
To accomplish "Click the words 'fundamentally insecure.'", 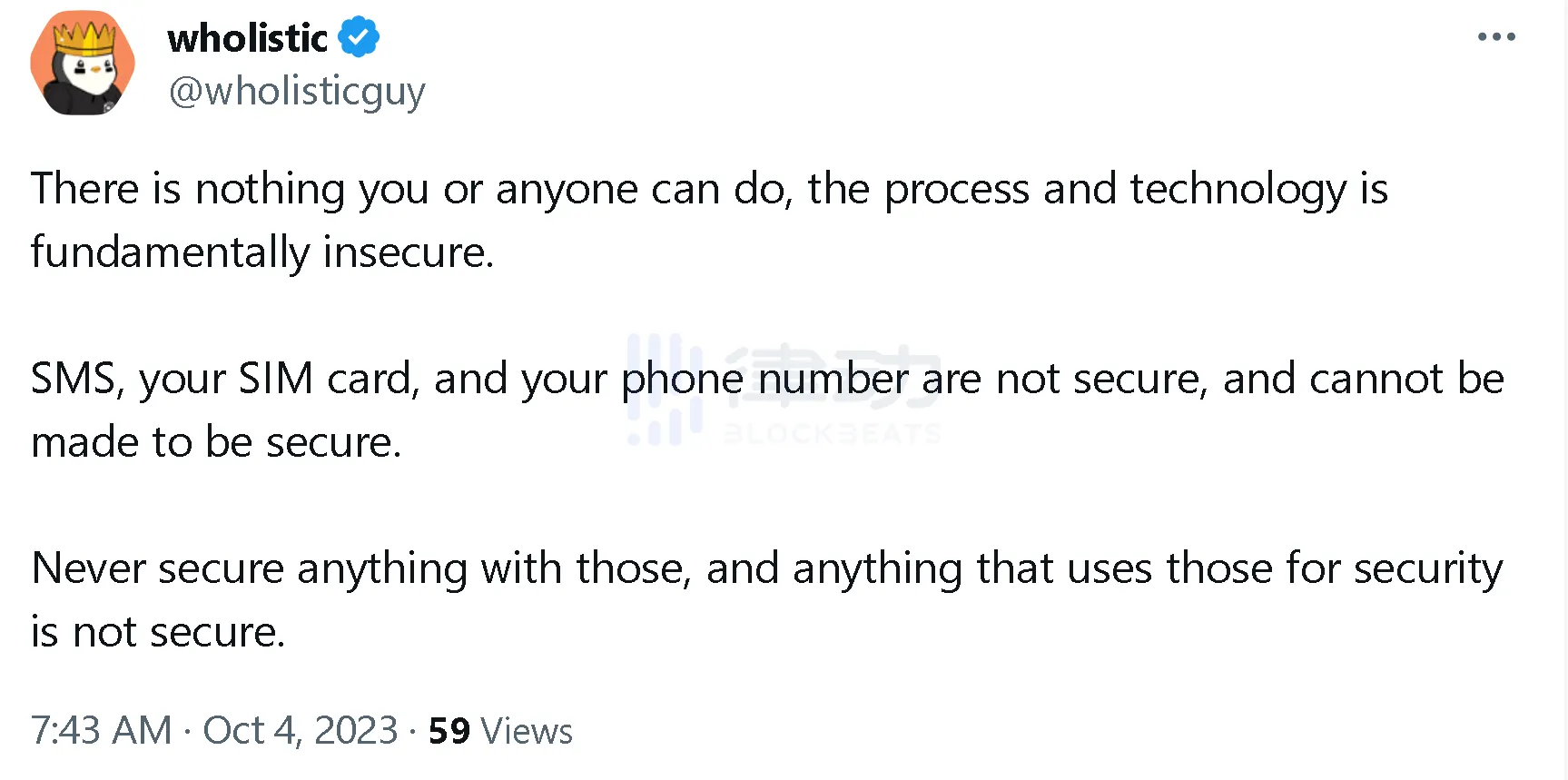I will pyautogui.click(x=262, y=252).
